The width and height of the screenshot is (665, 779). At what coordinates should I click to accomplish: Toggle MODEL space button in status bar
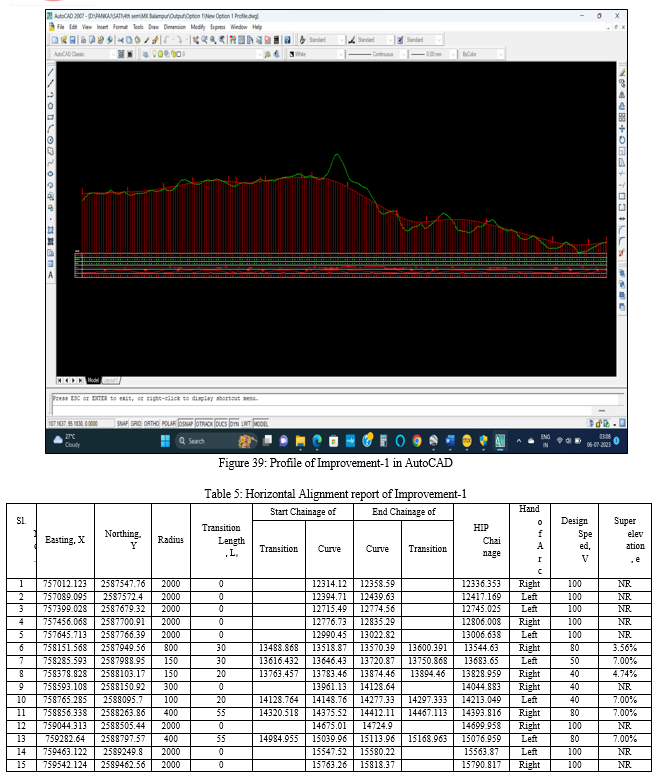261,424
